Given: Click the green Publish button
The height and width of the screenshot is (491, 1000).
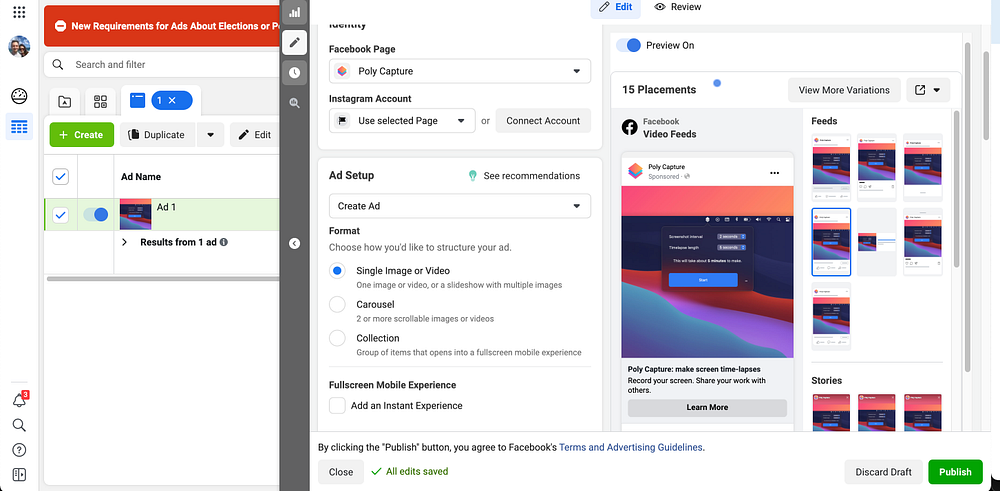Looking at the screenshot, I should coord(955,472).
